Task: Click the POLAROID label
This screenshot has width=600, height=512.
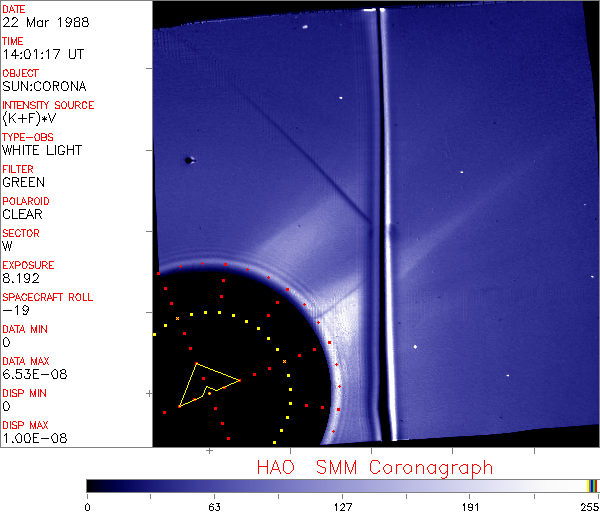Action: click(x=26, y=201)
